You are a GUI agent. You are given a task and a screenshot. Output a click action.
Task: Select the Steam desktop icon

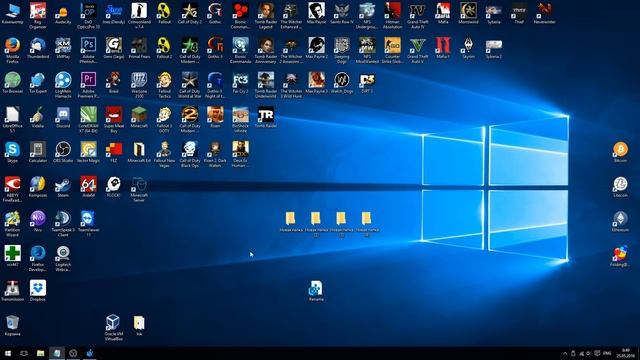pos(63,184)
